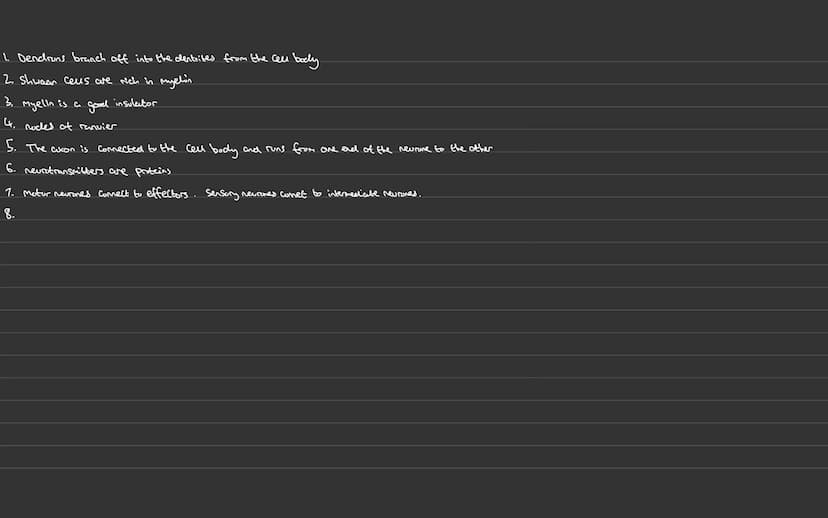This screenshot has height=518, width=828.
Task: Select the number 5 list marker
Action: tap(11, 146)
